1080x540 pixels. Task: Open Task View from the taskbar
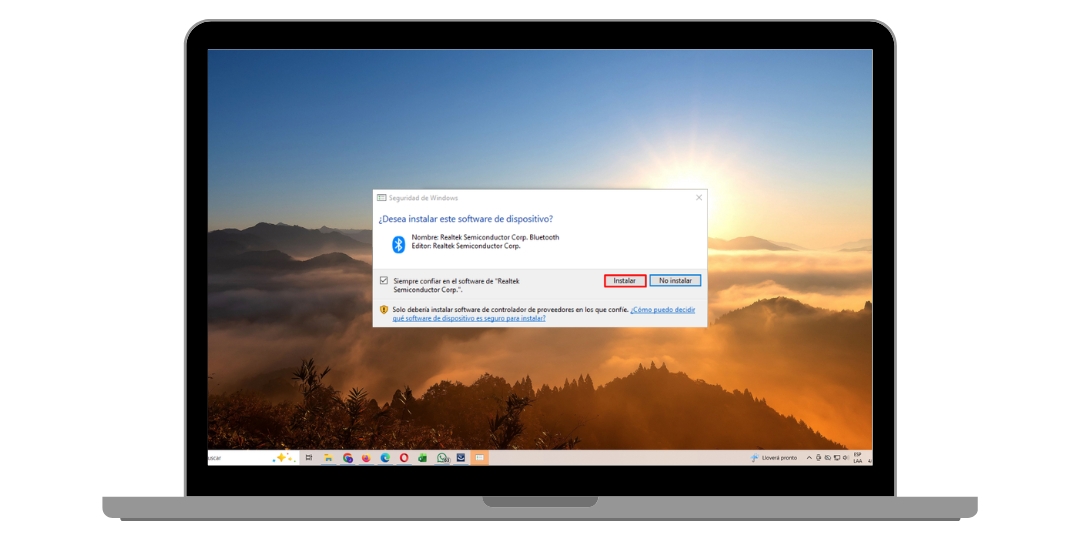click(x=309, y=458)
